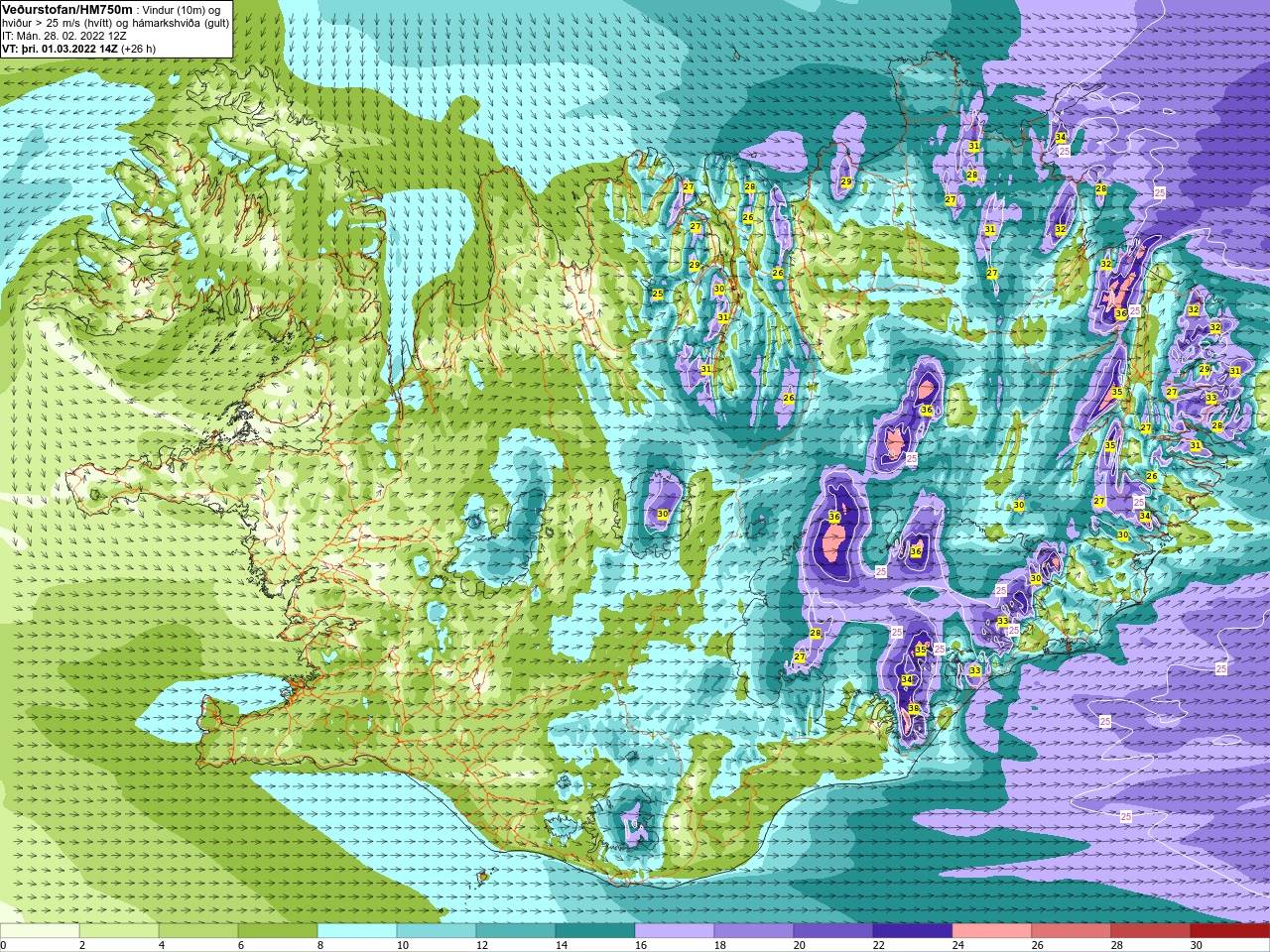
Task: Select the 10–12 turquoise scale swatch
Action: 437,931
